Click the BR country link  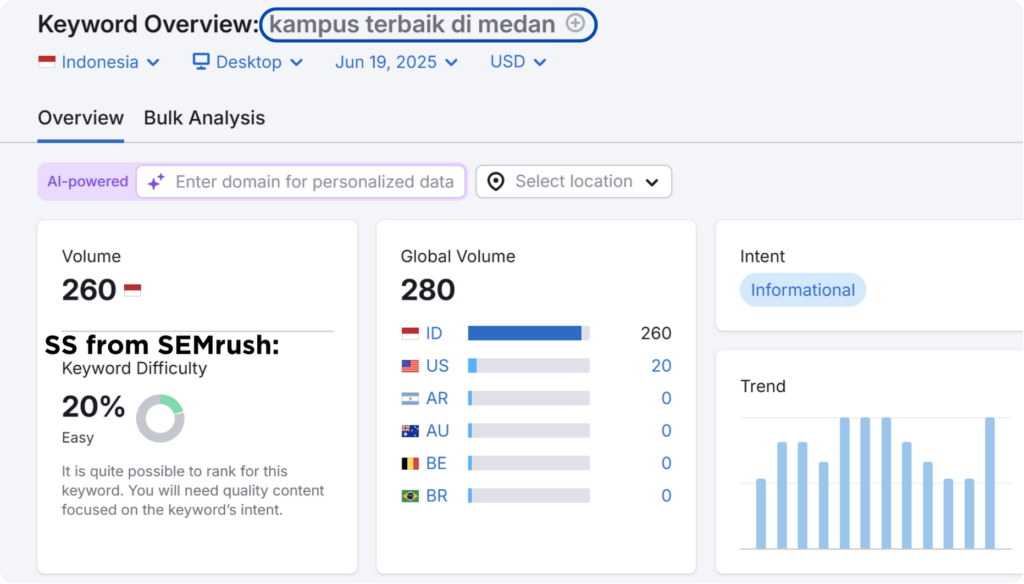pos(437,496)
